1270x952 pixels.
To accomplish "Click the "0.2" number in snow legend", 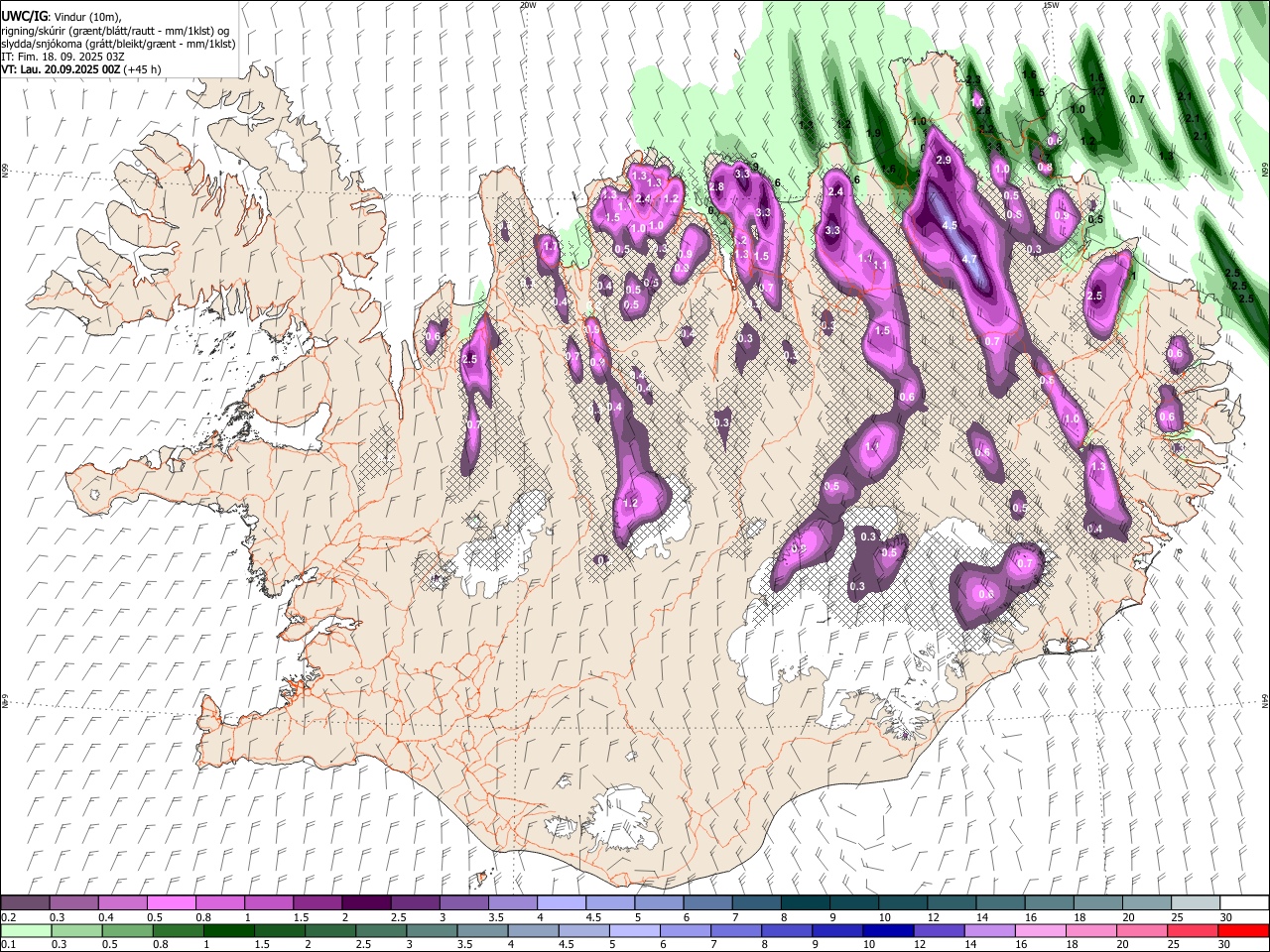I will [x=8, y=917].
